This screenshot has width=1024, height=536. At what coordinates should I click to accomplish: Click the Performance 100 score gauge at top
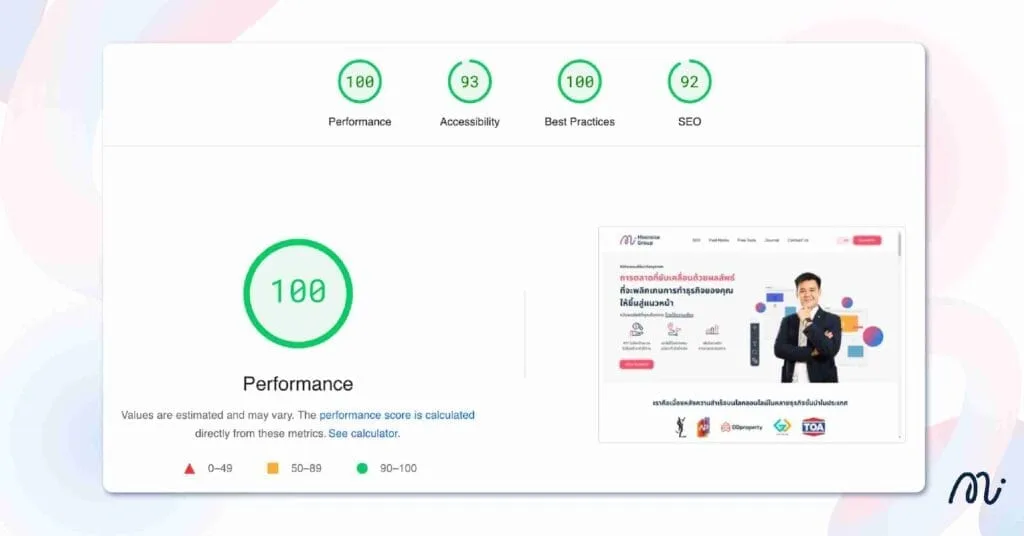point(359,82)
